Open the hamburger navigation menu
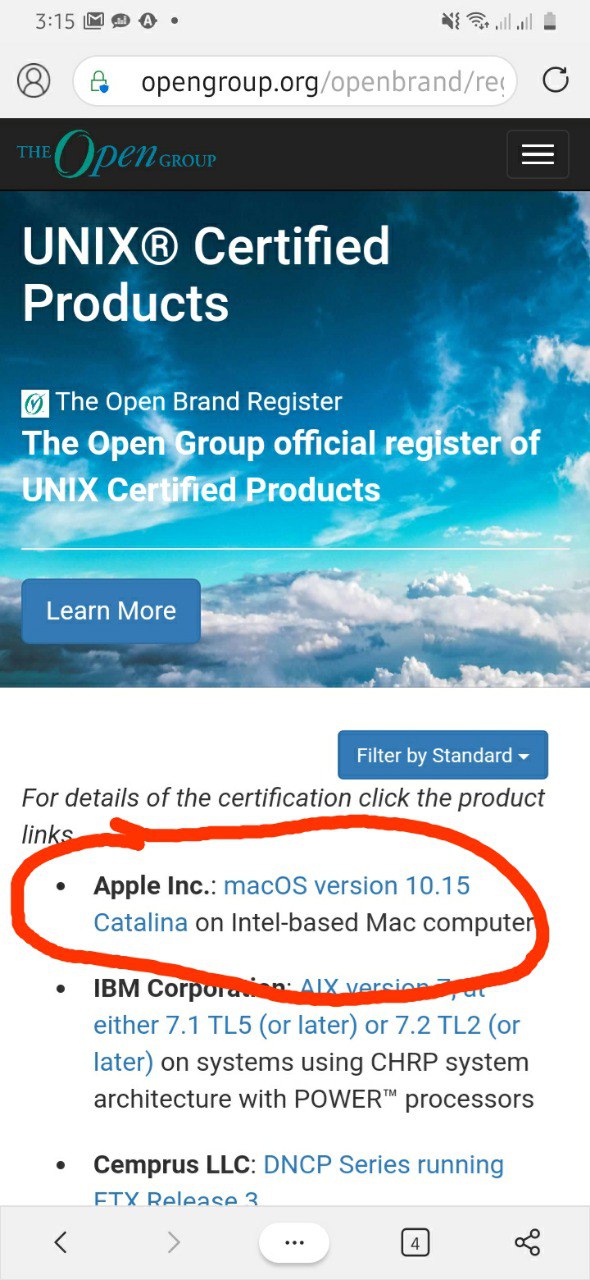 [538, 154]
